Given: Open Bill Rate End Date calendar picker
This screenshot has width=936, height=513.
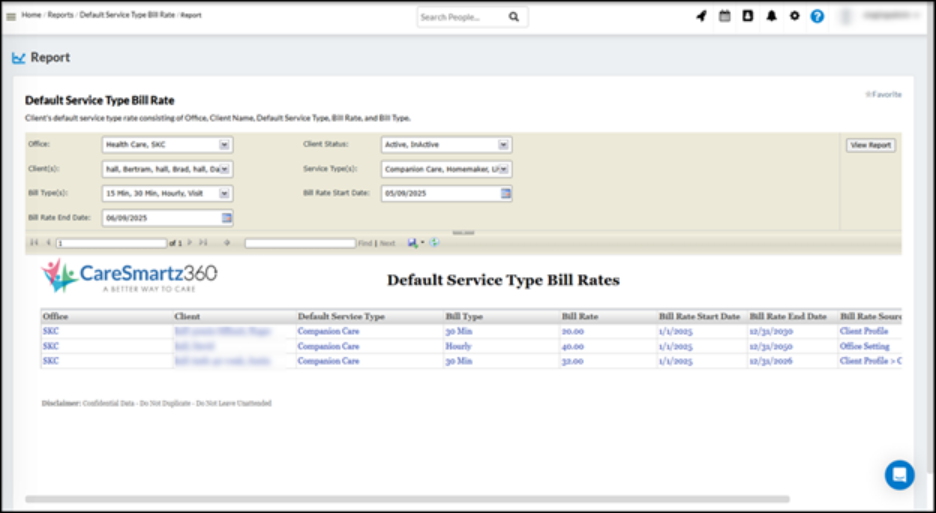Looking at the screenshot, I should pos(227,218).
